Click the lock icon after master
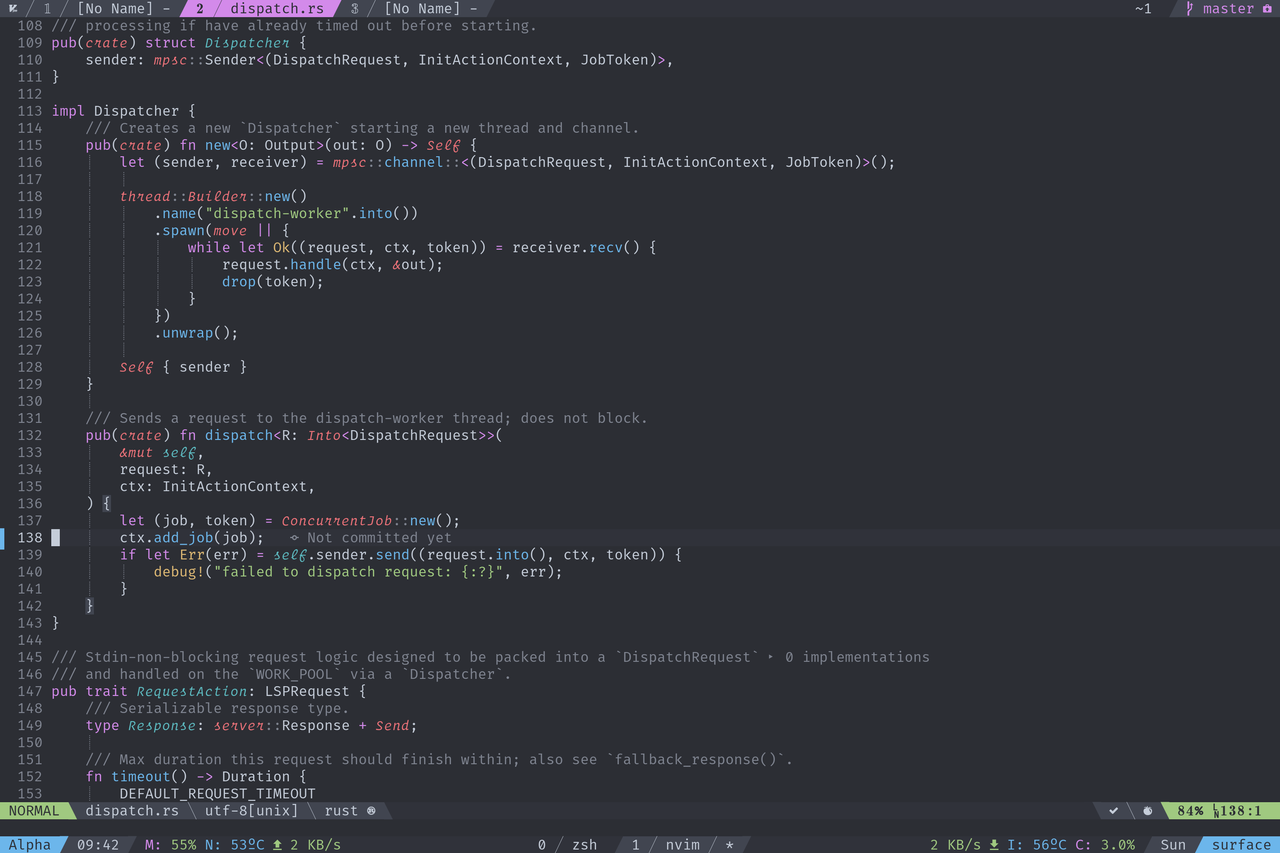Viewport: 1280px width, 853px height. tap(1266, 8)
